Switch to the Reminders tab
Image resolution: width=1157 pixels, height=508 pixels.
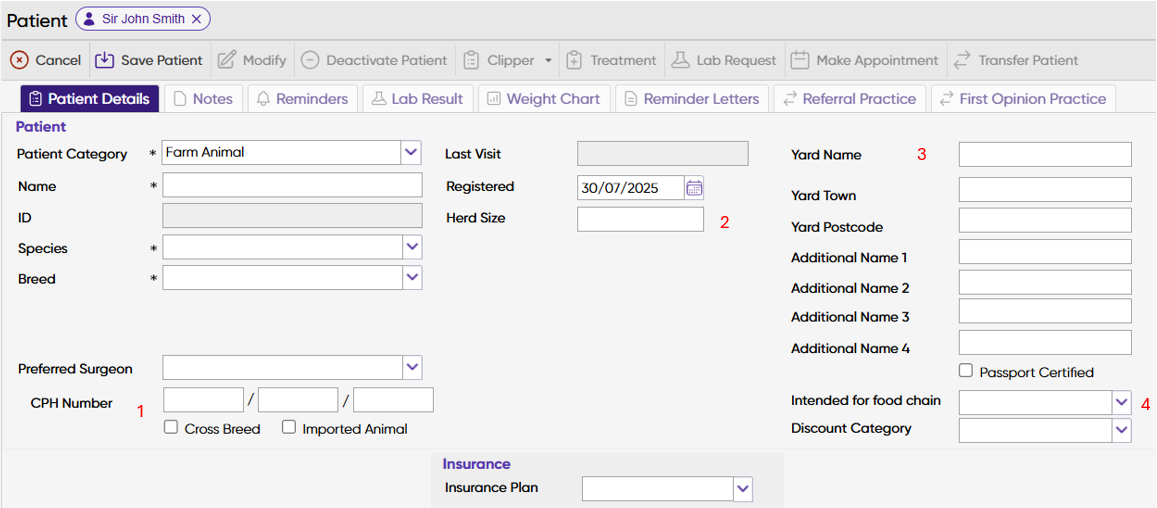coord(303,99)
